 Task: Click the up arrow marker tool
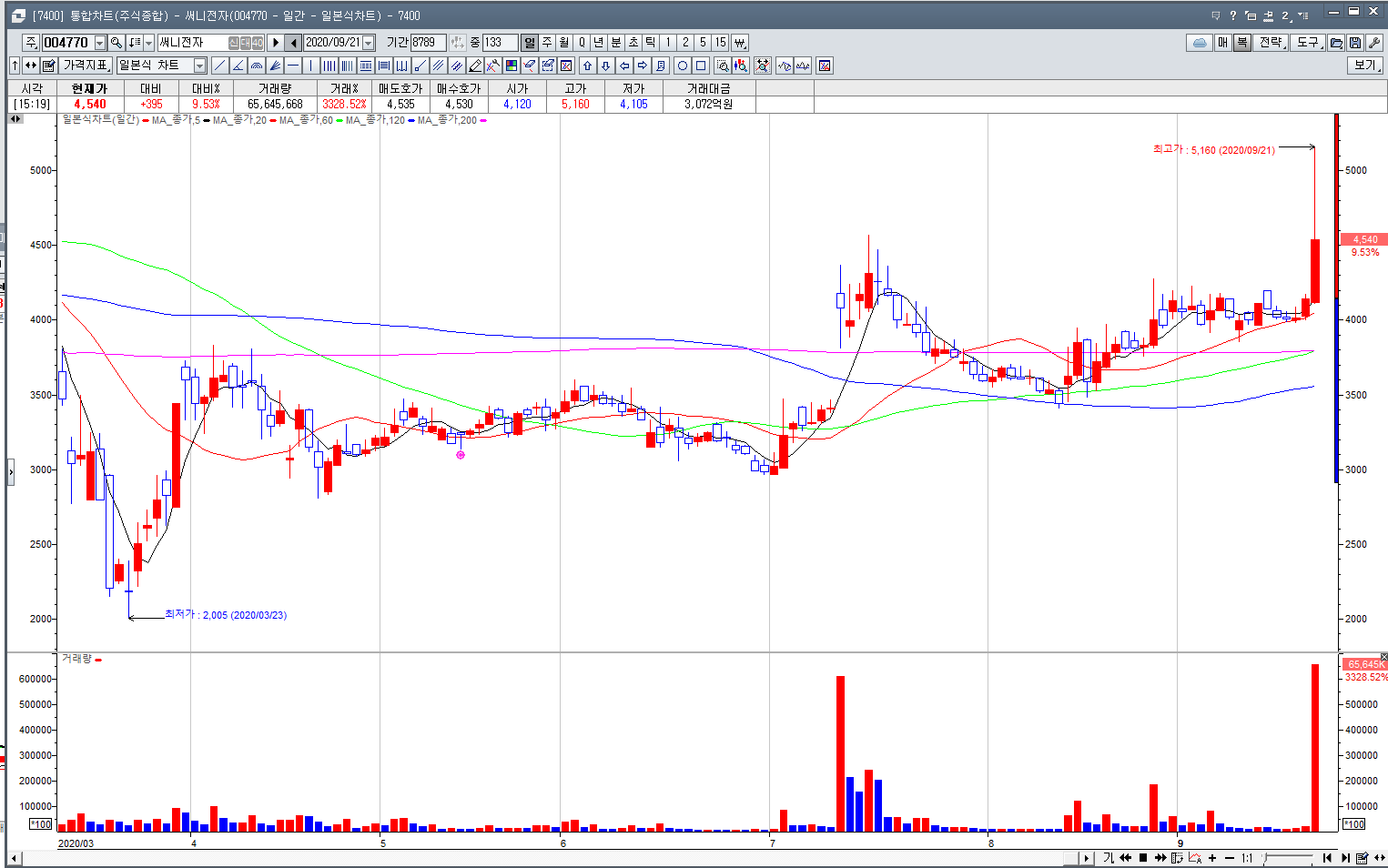tap(587, 66)
